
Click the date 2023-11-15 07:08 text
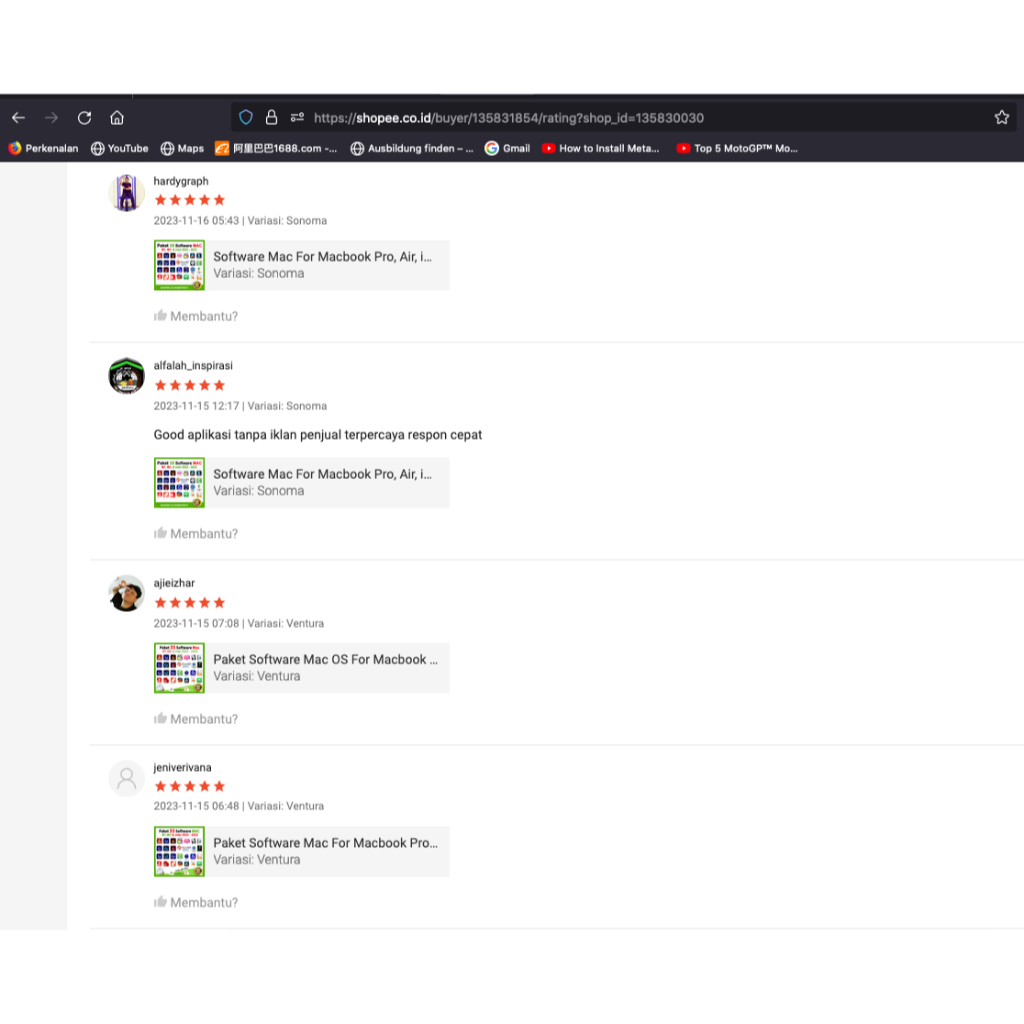pyautogui.click(x=196, y=624)
